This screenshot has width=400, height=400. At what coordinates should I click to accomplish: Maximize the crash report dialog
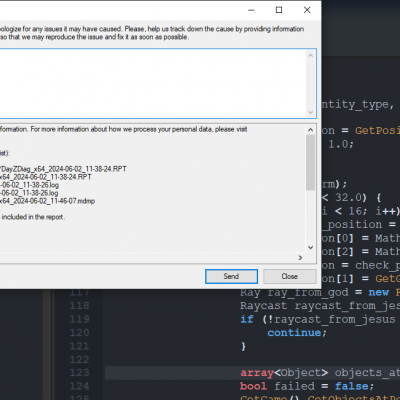(x=279, y=10)
